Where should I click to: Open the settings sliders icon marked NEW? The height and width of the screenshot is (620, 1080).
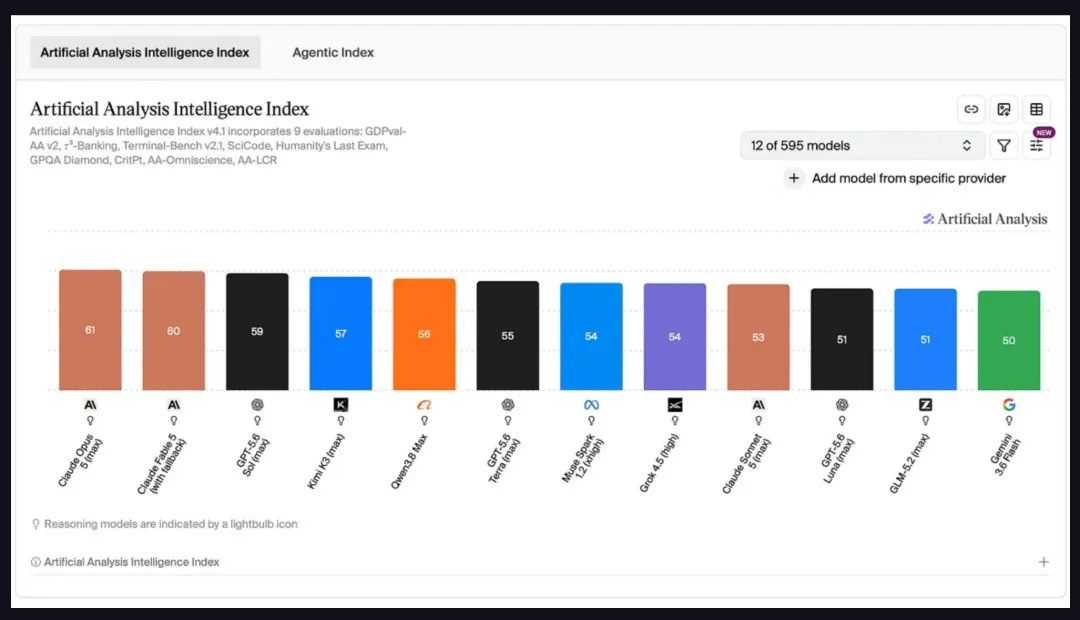[1036, 145]
